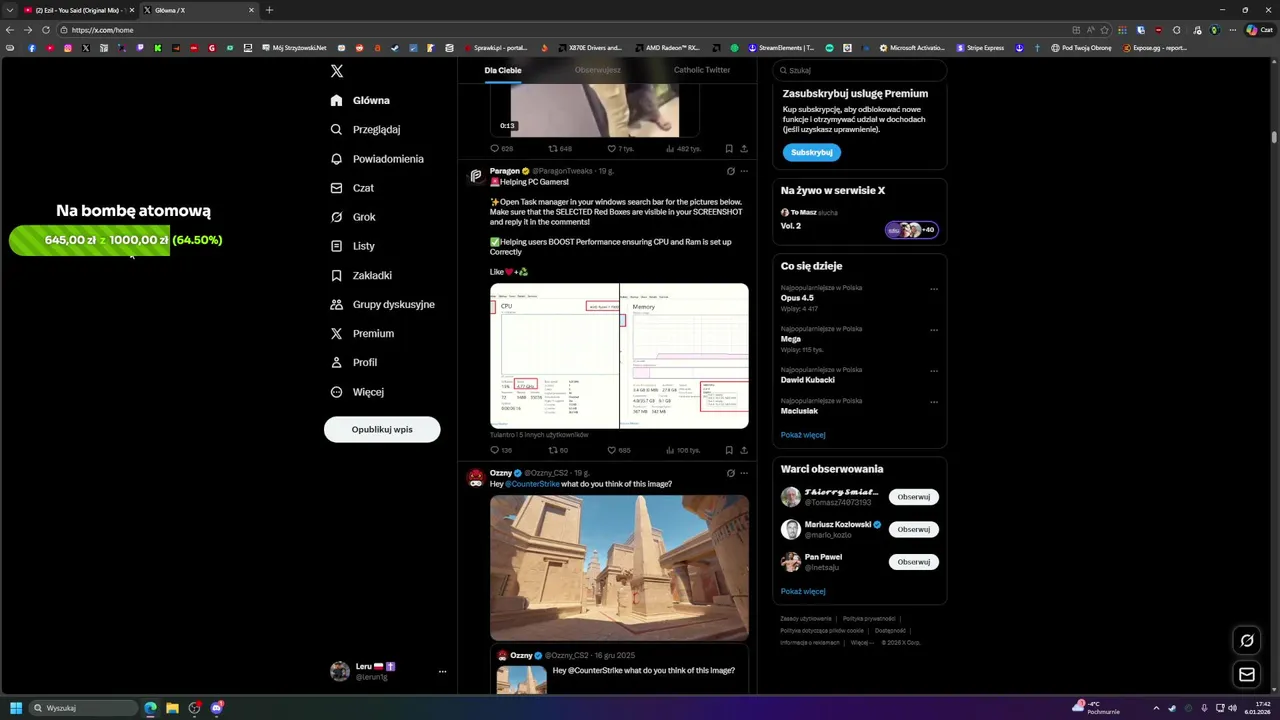Open the Stripe Express bookmark
Image resolution: width=1280 pixels, height=720 pixels.
tap(980, 47)
